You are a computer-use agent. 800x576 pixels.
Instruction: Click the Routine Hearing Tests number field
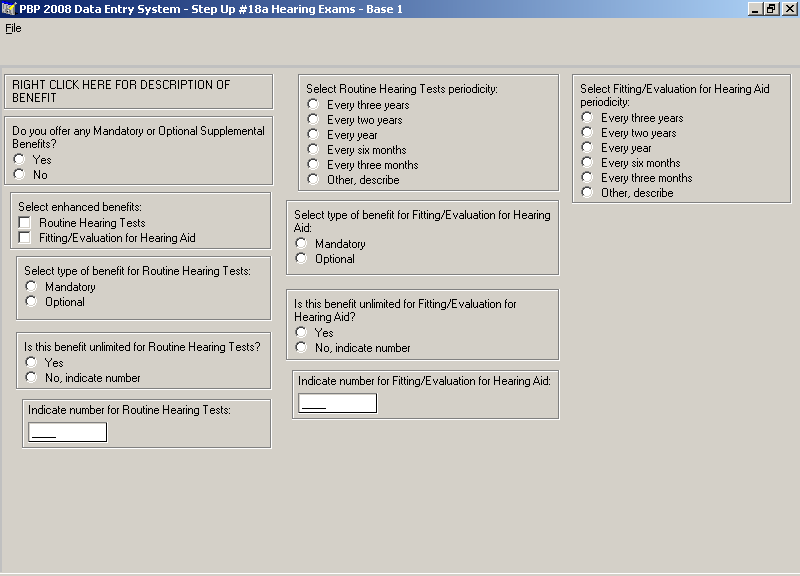(x=67, y=432)
